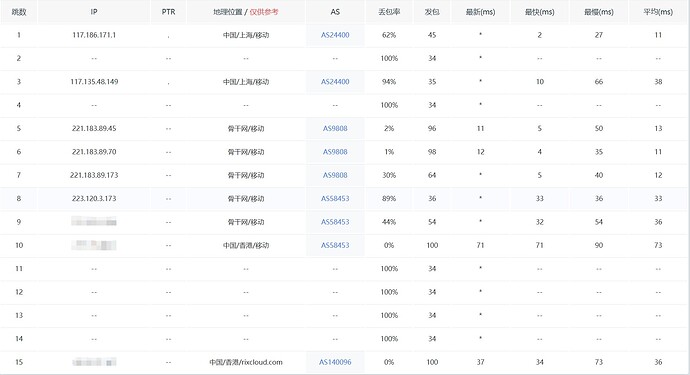Click hop number 12 cell
The image size is (690, 375).
[x=19, y=292]
